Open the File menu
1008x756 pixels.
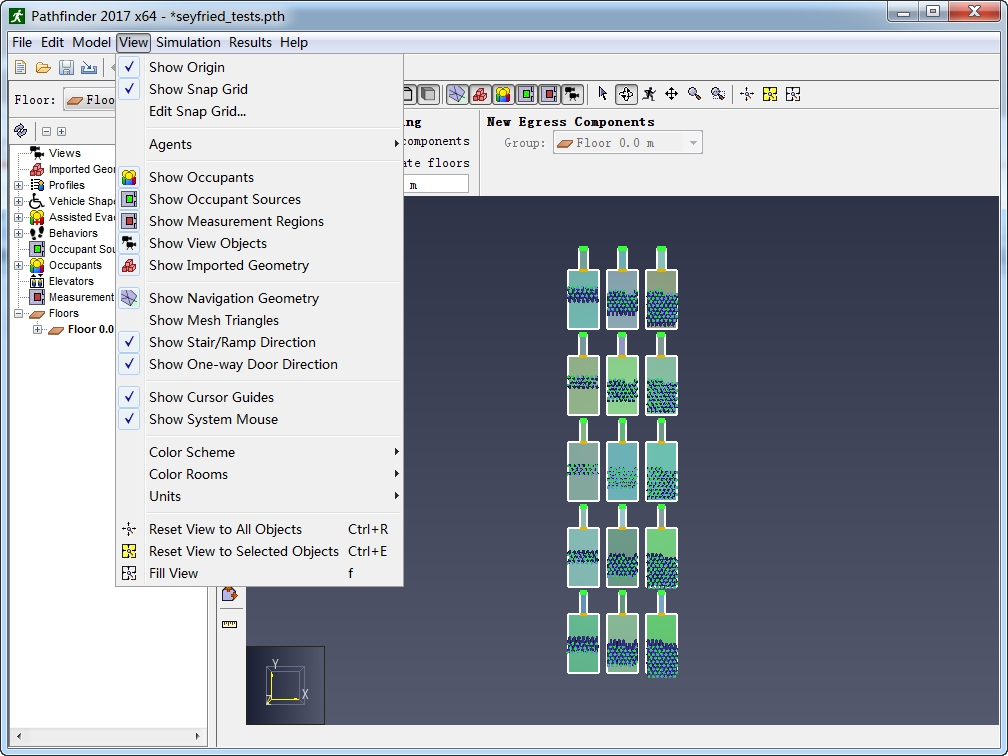tap(22, 42)
